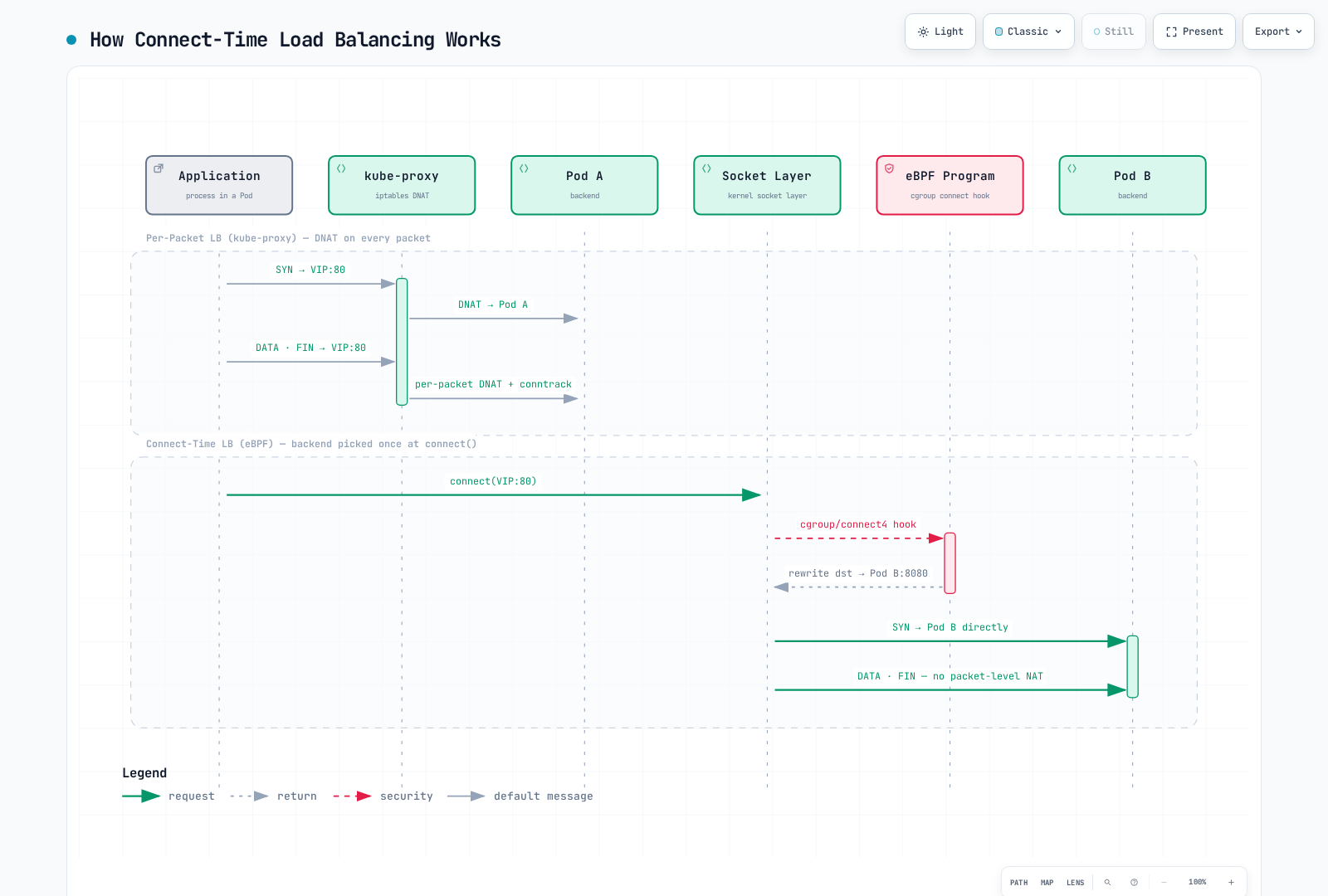Select the Application participant box
The width and height of the screenshot is (1328, 896).
[x=219, y=185]
